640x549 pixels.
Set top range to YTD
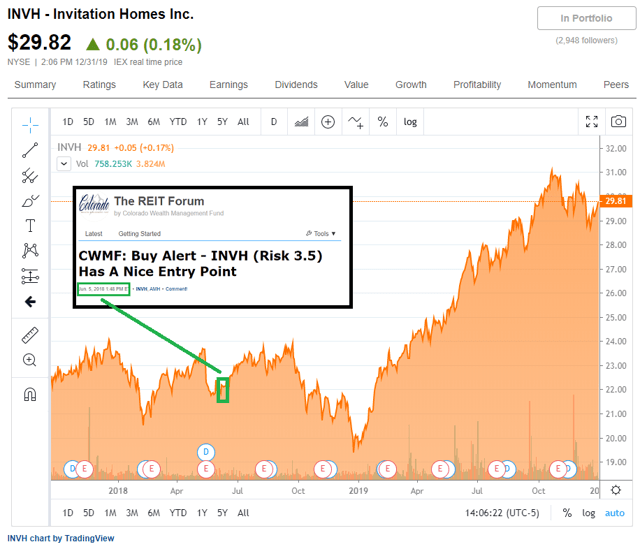[178, 122]
